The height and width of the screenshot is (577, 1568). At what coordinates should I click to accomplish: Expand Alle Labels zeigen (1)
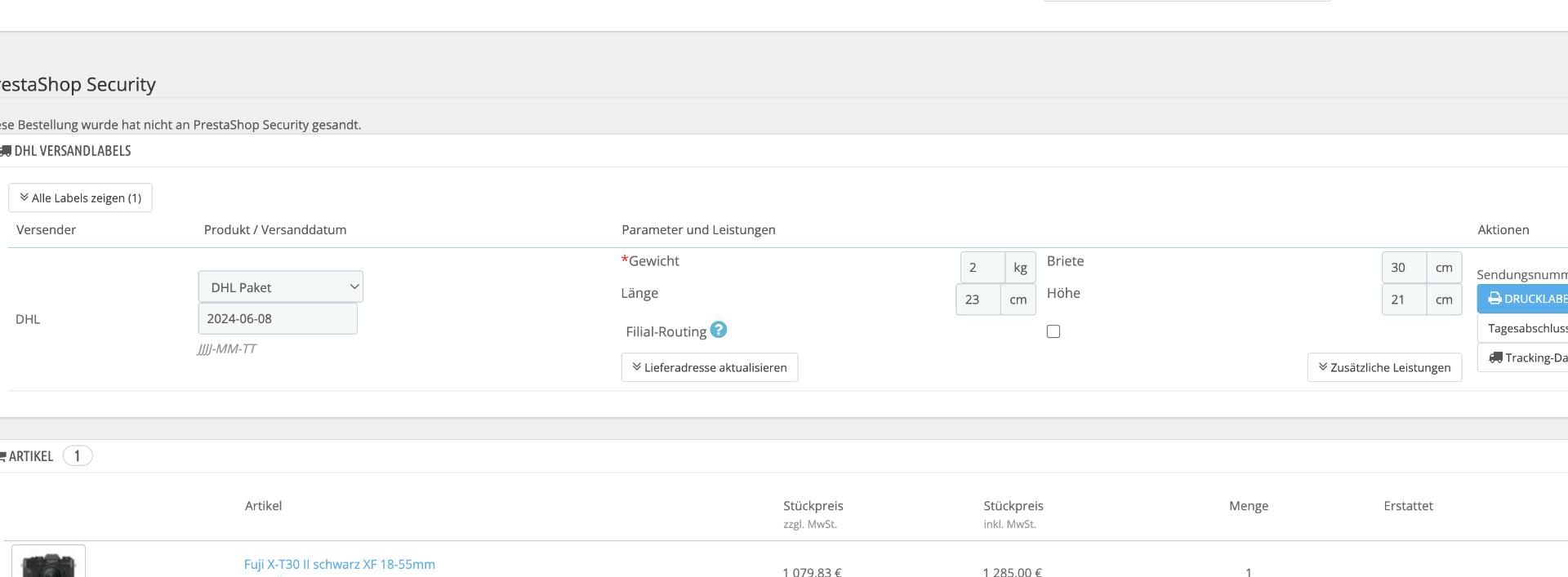(x=80, y=198)
